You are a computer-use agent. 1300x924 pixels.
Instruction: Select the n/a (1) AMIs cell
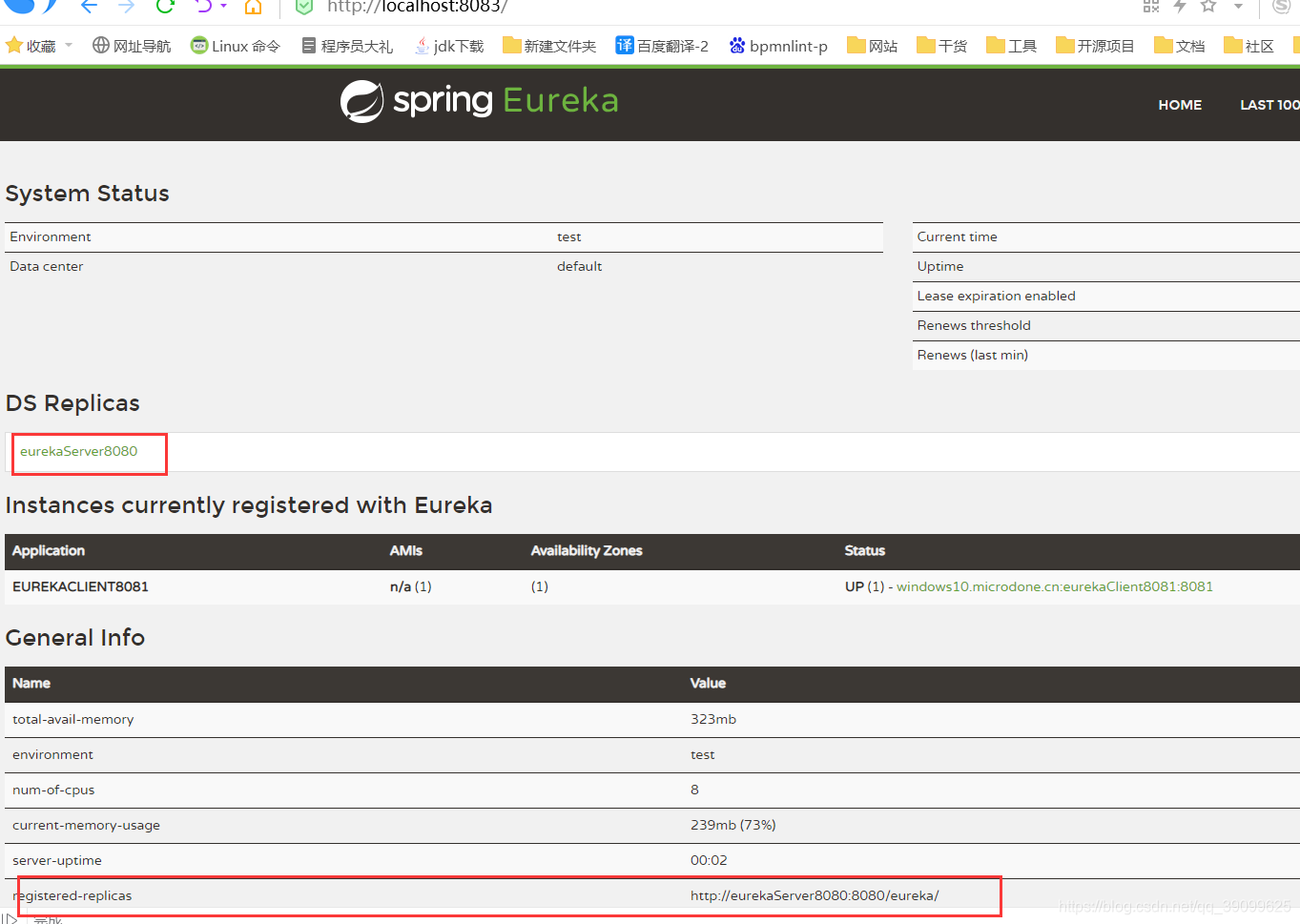tap(411, 586)
